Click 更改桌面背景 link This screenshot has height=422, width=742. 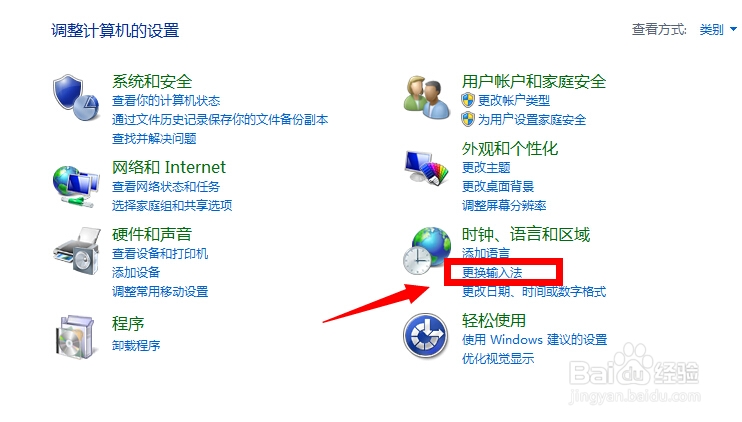pyautogui.click(x=498, y=186)
